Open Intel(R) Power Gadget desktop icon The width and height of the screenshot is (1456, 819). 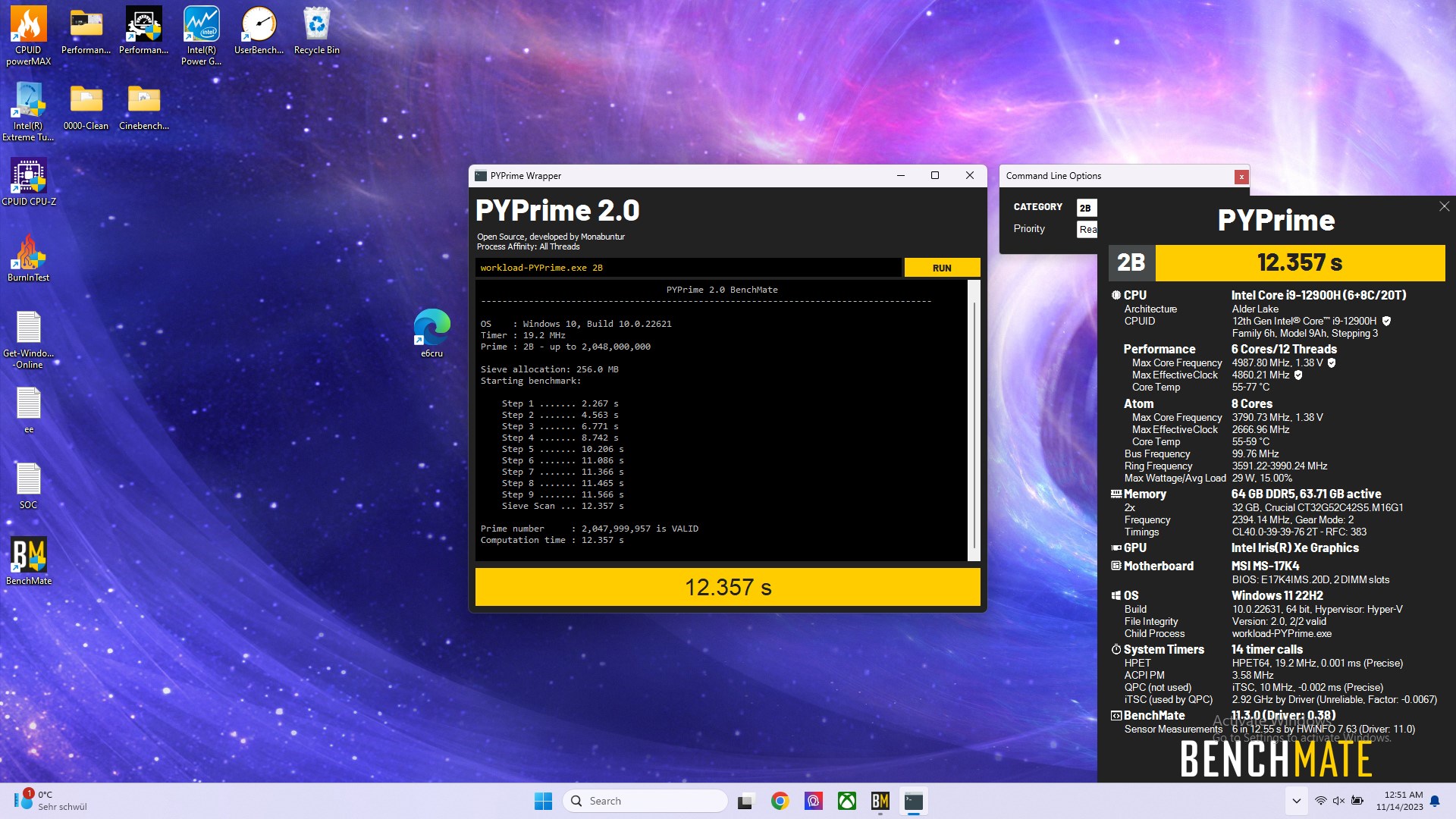coord(202,35)
